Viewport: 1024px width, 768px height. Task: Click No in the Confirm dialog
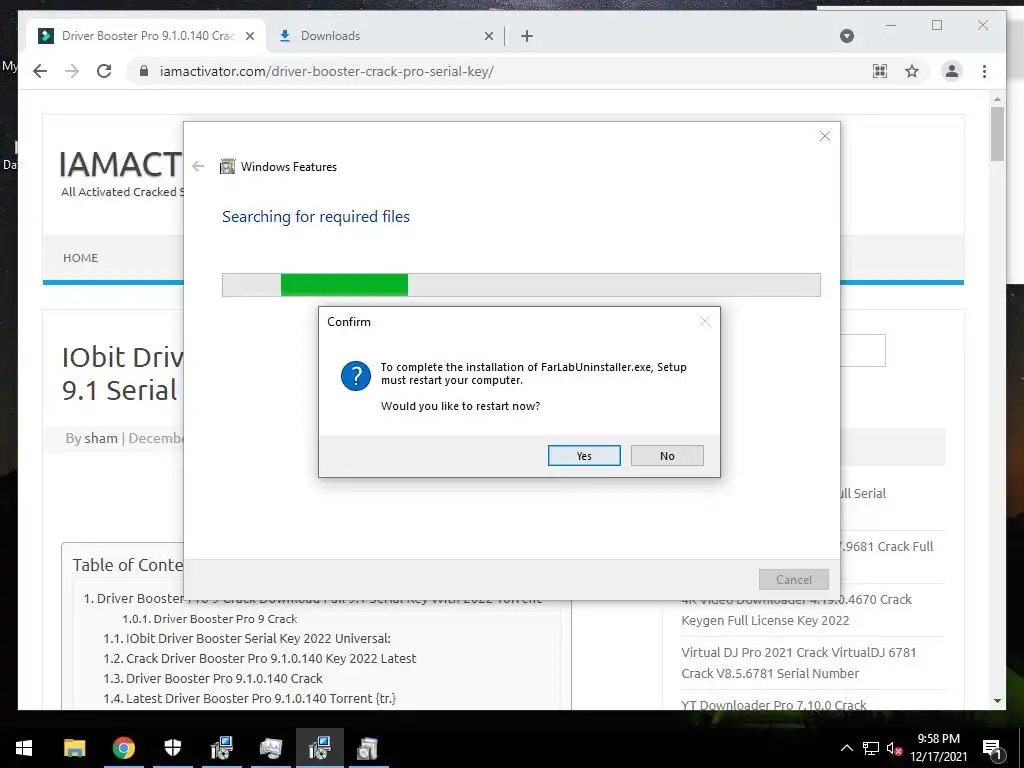point(667,456)
